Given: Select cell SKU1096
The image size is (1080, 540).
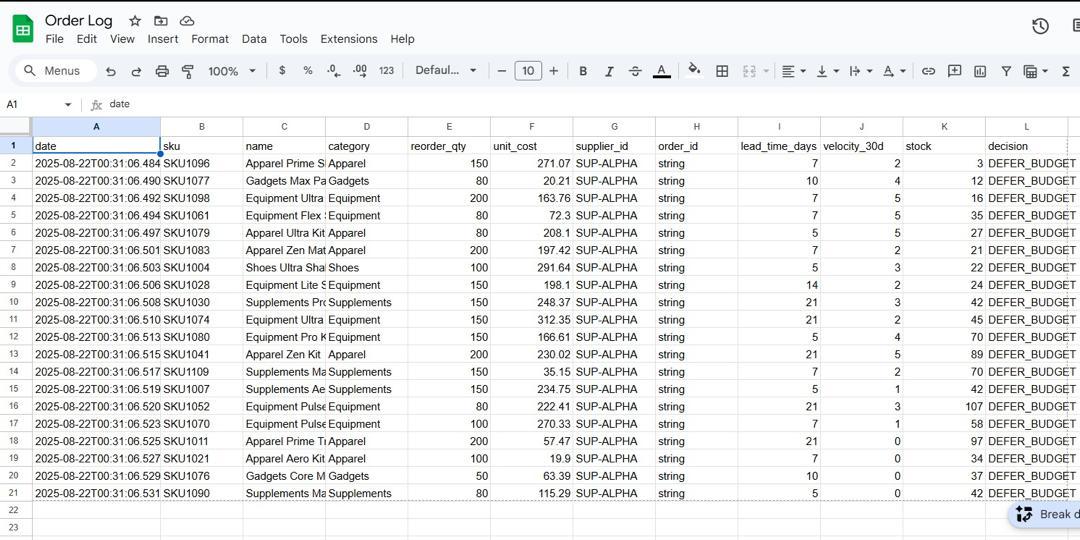Looking at the screenshot, I should (x=202, y=163).
